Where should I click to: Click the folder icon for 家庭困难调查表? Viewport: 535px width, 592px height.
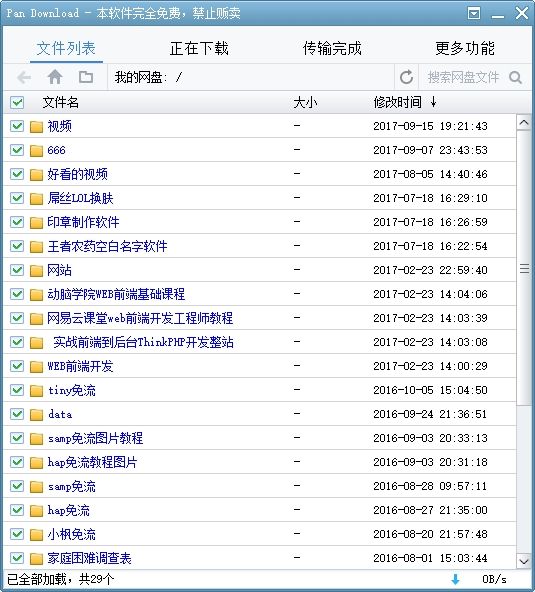36,558
